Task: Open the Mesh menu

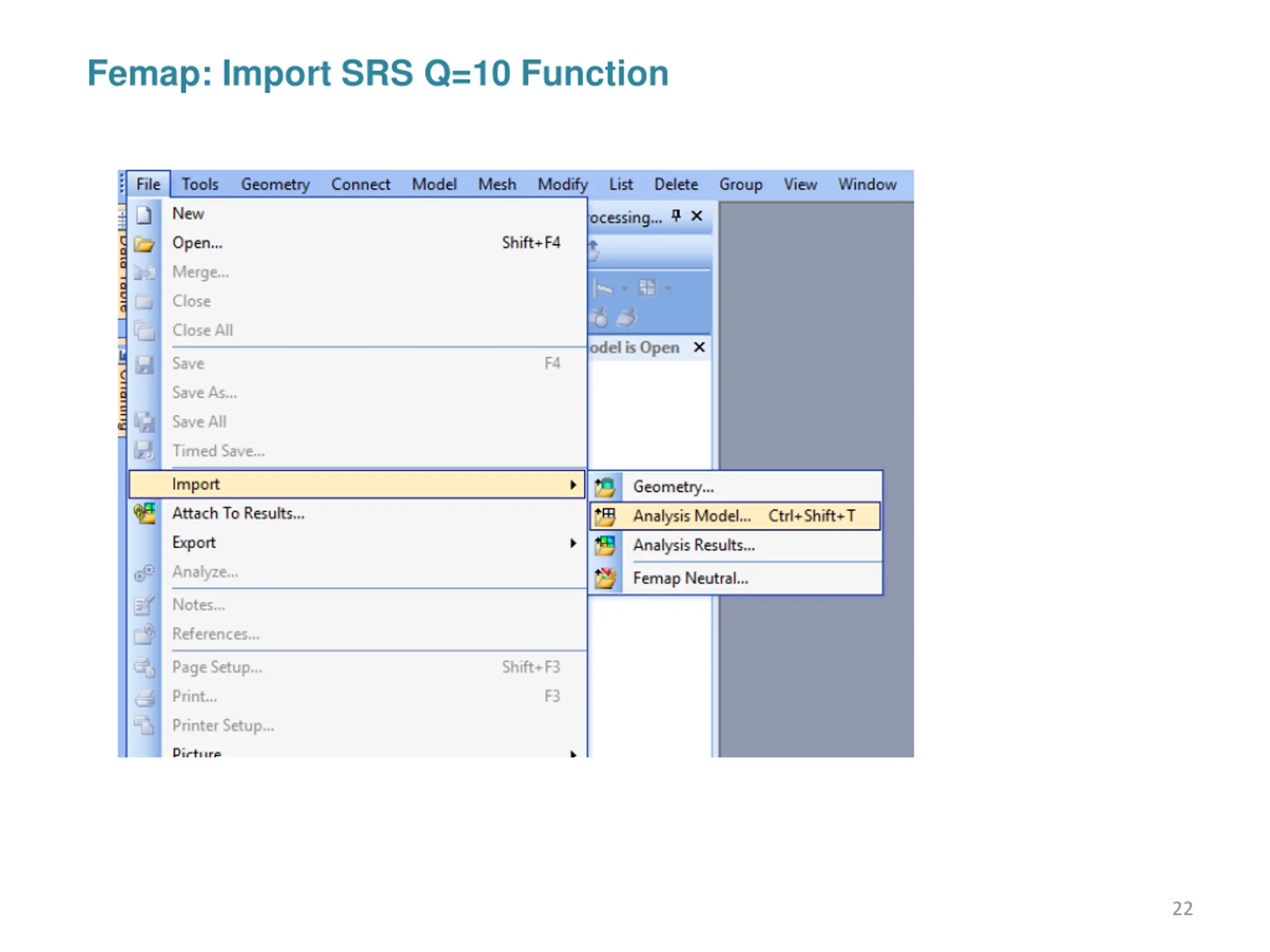Action: (497, 184)
